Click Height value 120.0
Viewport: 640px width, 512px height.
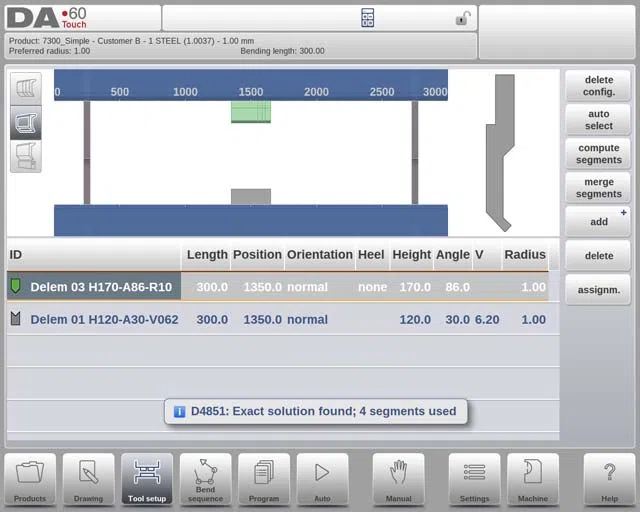pos(415,319)
